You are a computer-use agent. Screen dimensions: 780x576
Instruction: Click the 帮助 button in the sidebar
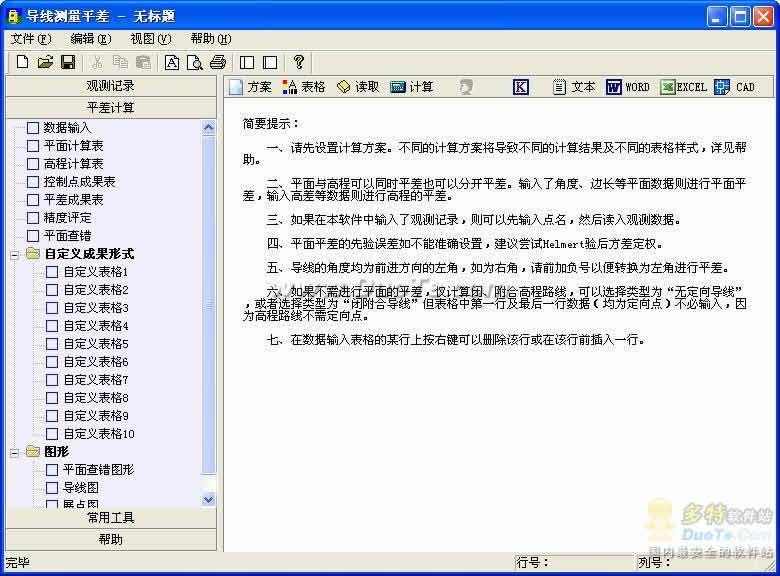110,539
